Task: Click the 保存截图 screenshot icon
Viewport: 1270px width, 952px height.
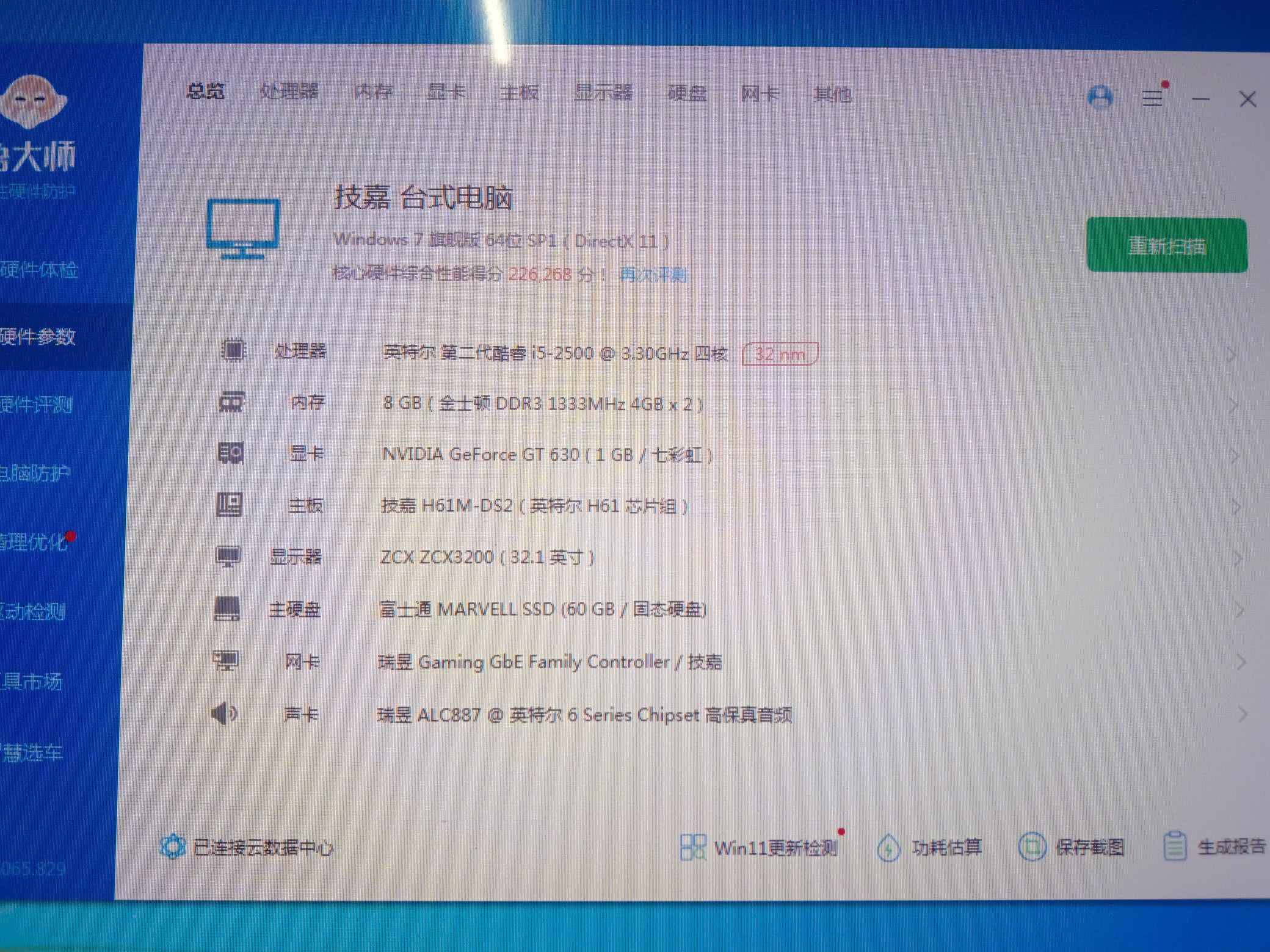Action: coord(1032,847)
